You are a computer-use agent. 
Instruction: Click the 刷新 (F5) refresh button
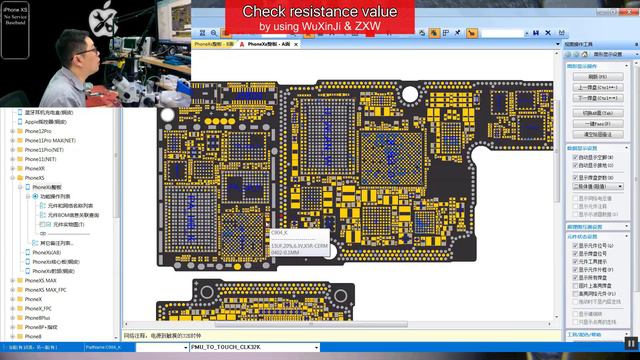pyautogui.click(x=598, y=76)
